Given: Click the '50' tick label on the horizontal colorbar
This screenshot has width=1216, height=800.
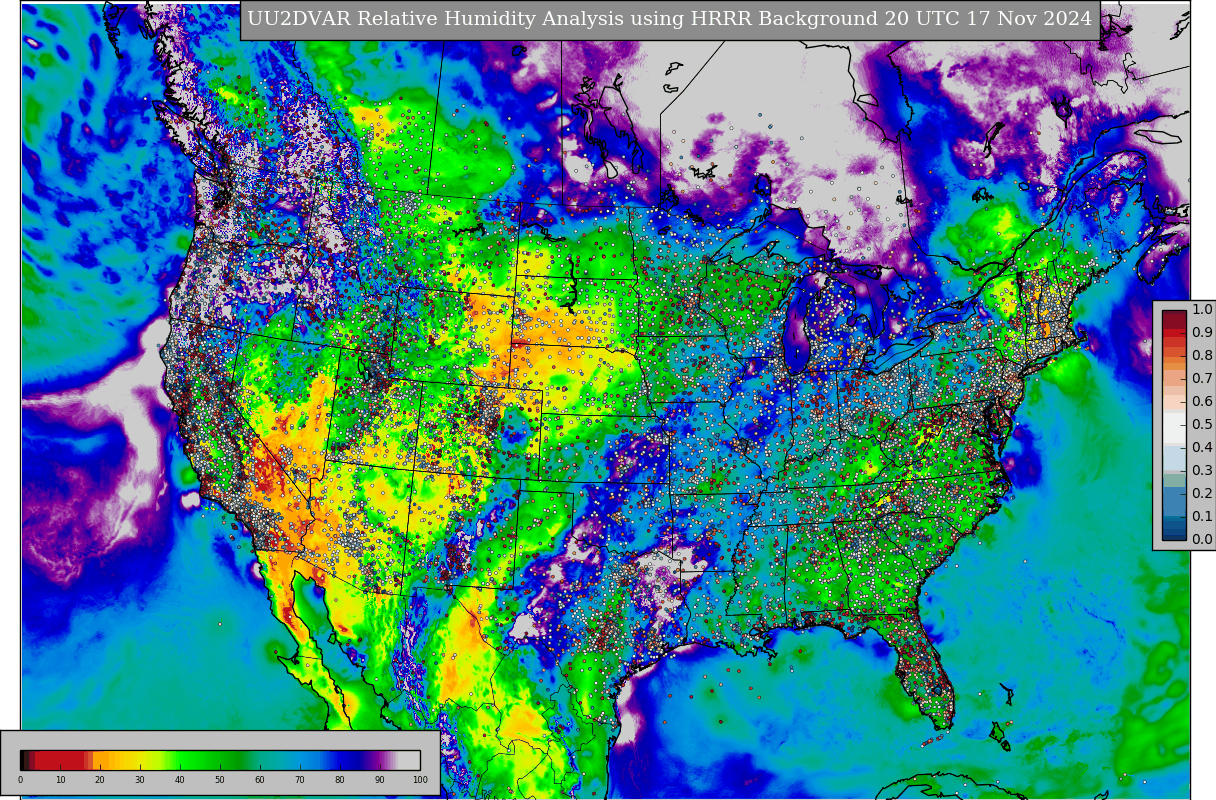Looking at the screenshot, I should click(x=220, y=780).
